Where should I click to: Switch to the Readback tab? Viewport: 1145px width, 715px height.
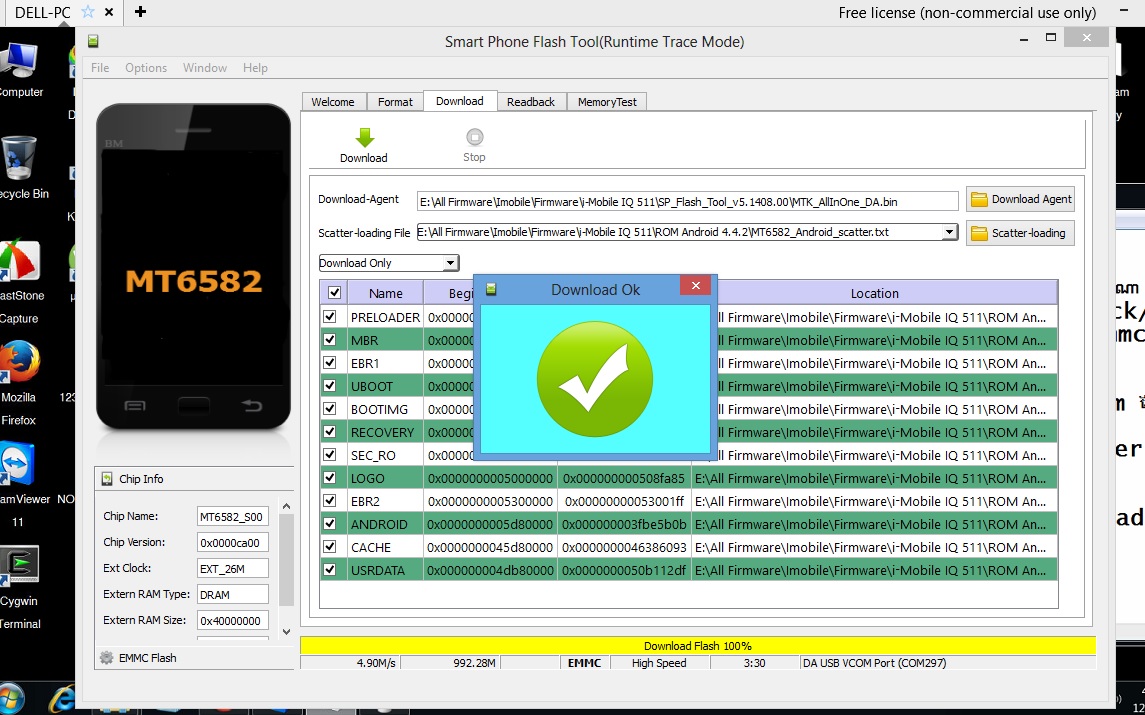coord(531,102)
